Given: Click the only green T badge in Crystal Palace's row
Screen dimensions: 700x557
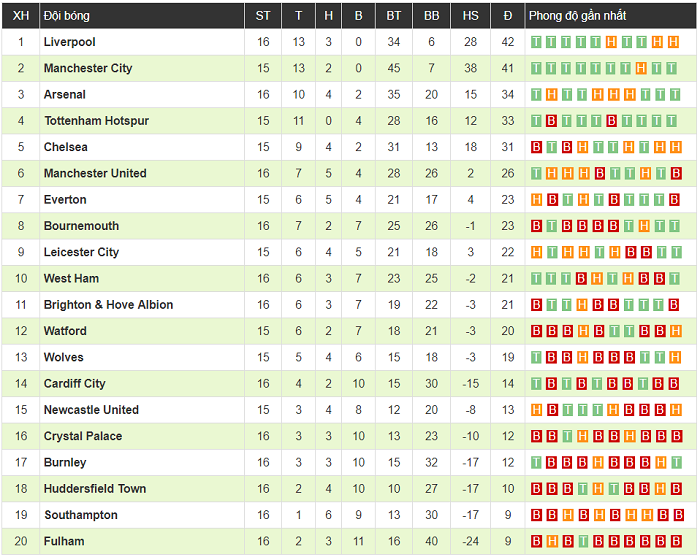Looking at the screenshot, I should [567, 436].
